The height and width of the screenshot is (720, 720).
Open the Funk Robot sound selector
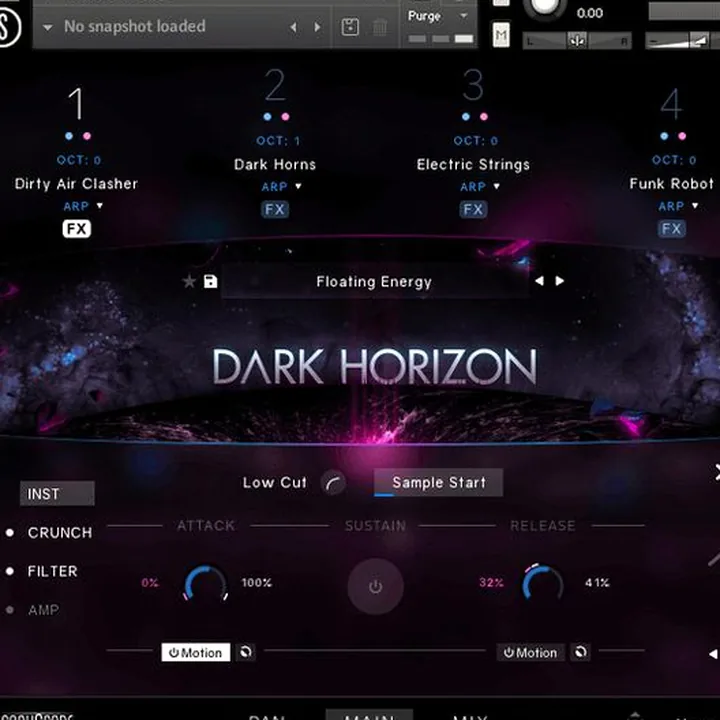pos(671,184)
